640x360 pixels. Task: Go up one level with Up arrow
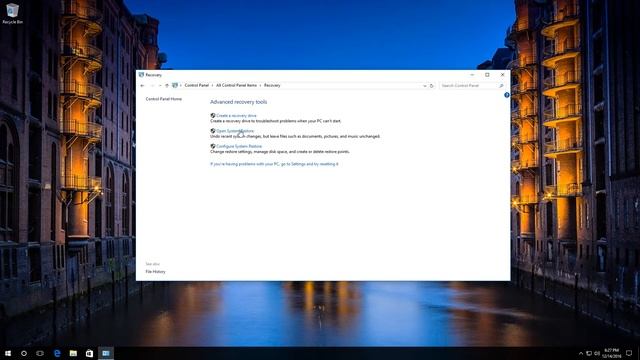tap(167, 86)
